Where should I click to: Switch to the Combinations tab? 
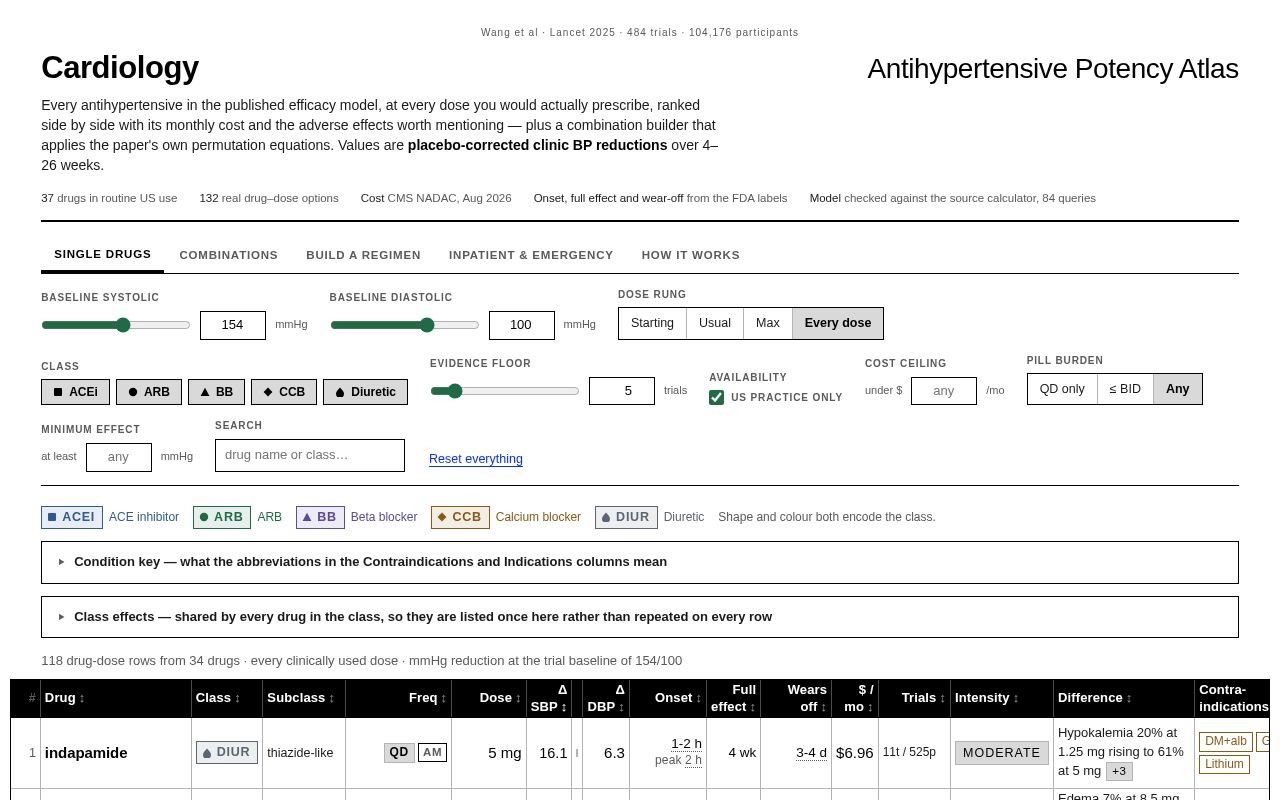coord(229,255)
